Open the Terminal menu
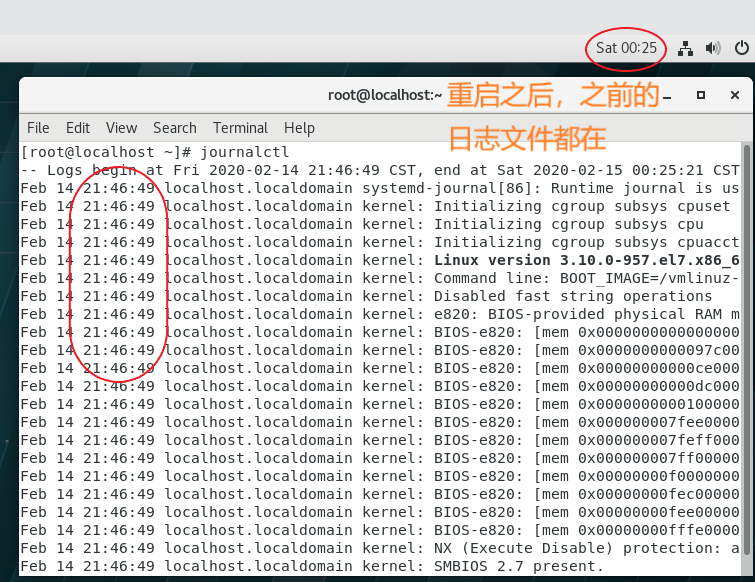 pyautogui.click(x=240, y=128)
